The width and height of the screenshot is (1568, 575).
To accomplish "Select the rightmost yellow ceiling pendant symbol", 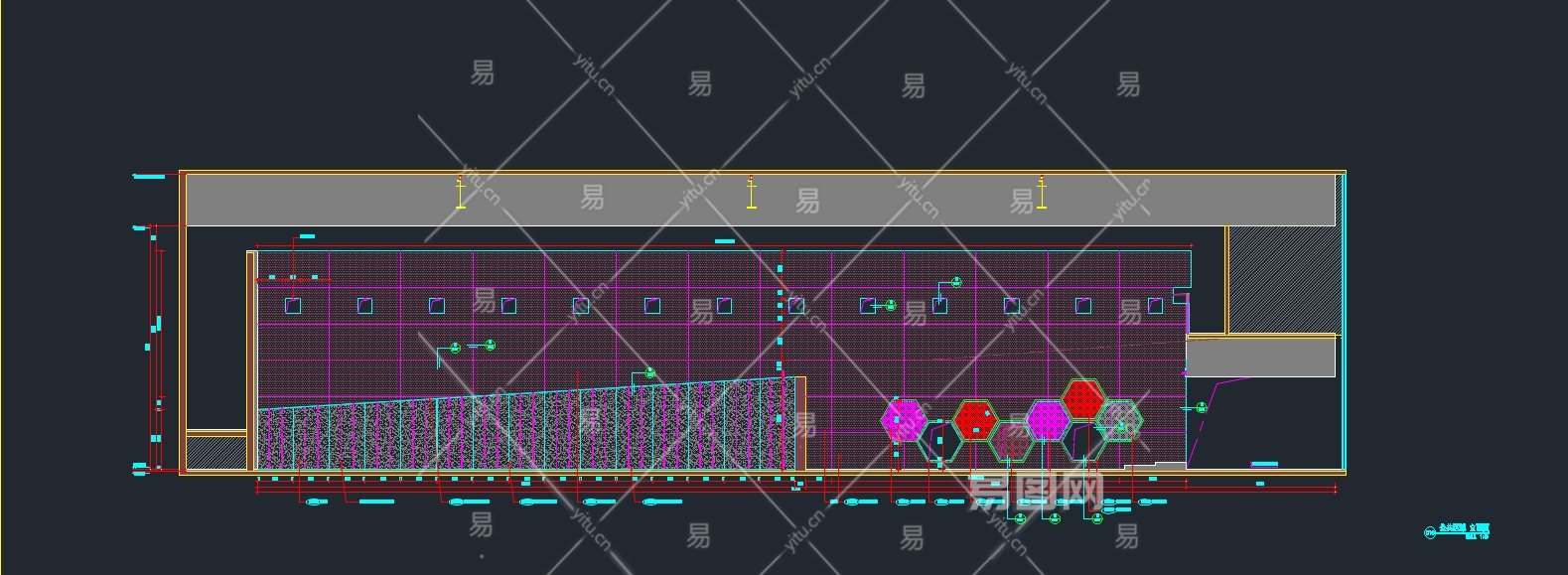I will [1042, 192].
